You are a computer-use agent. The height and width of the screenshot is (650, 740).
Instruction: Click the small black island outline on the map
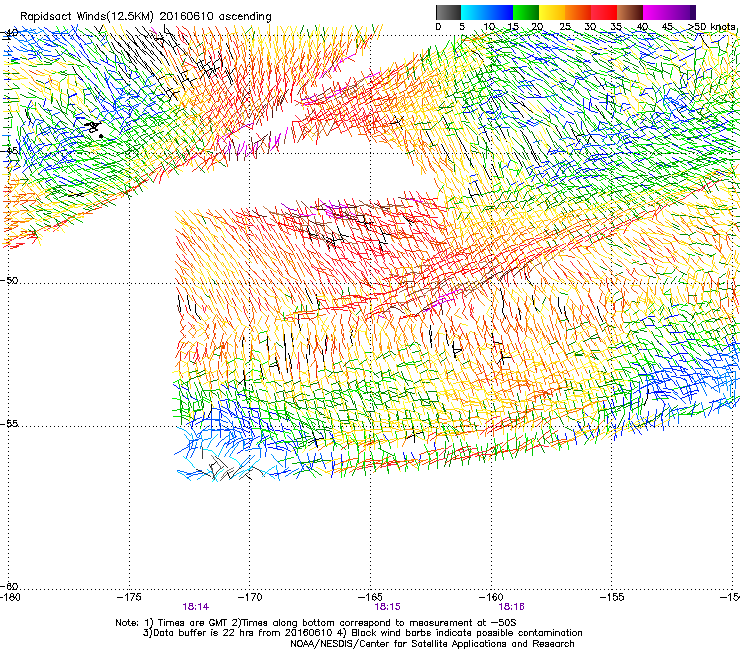[x=94, y=128]
